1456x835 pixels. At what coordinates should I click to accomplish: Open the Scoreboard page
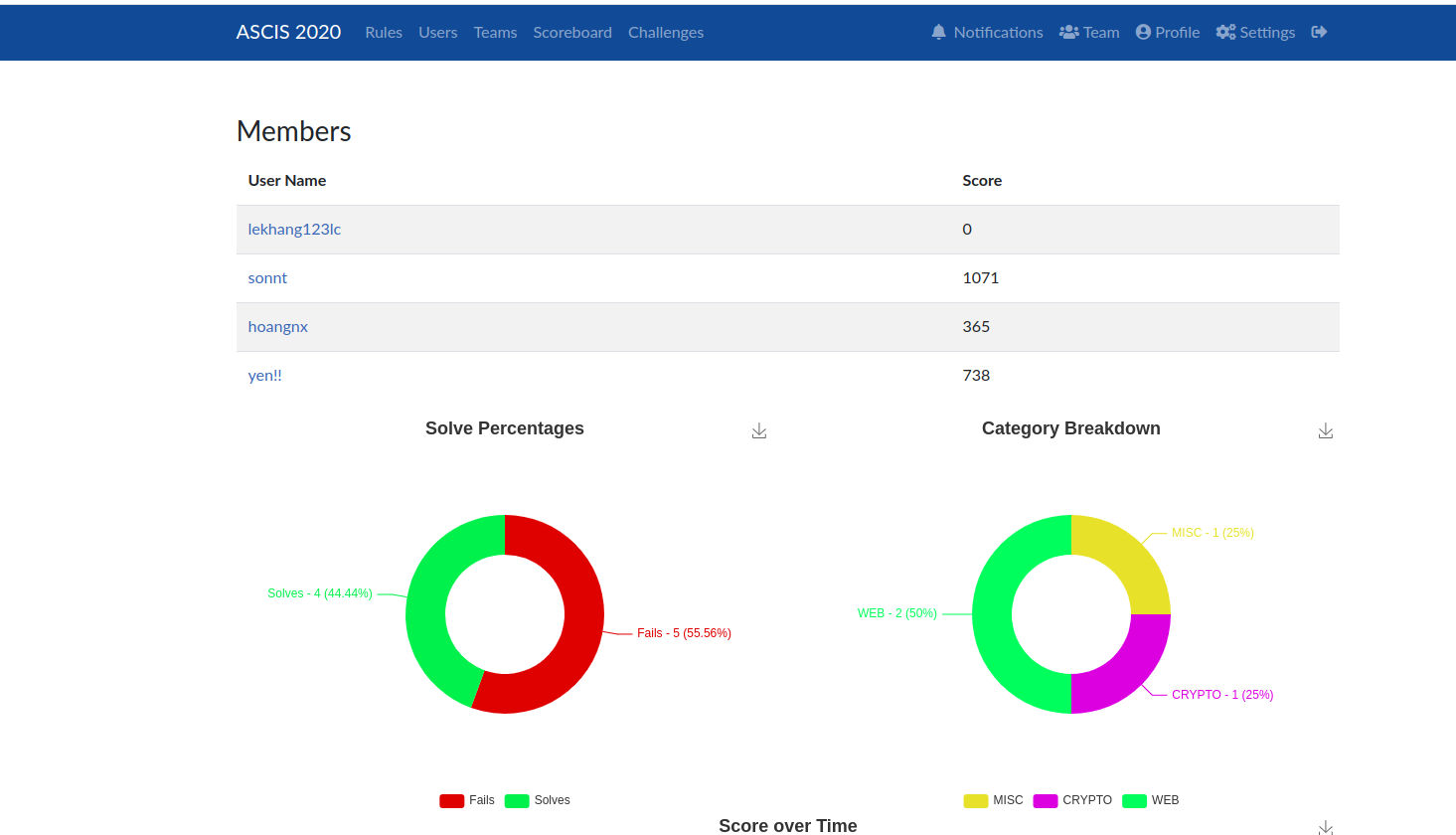click(x=572, y=32)
